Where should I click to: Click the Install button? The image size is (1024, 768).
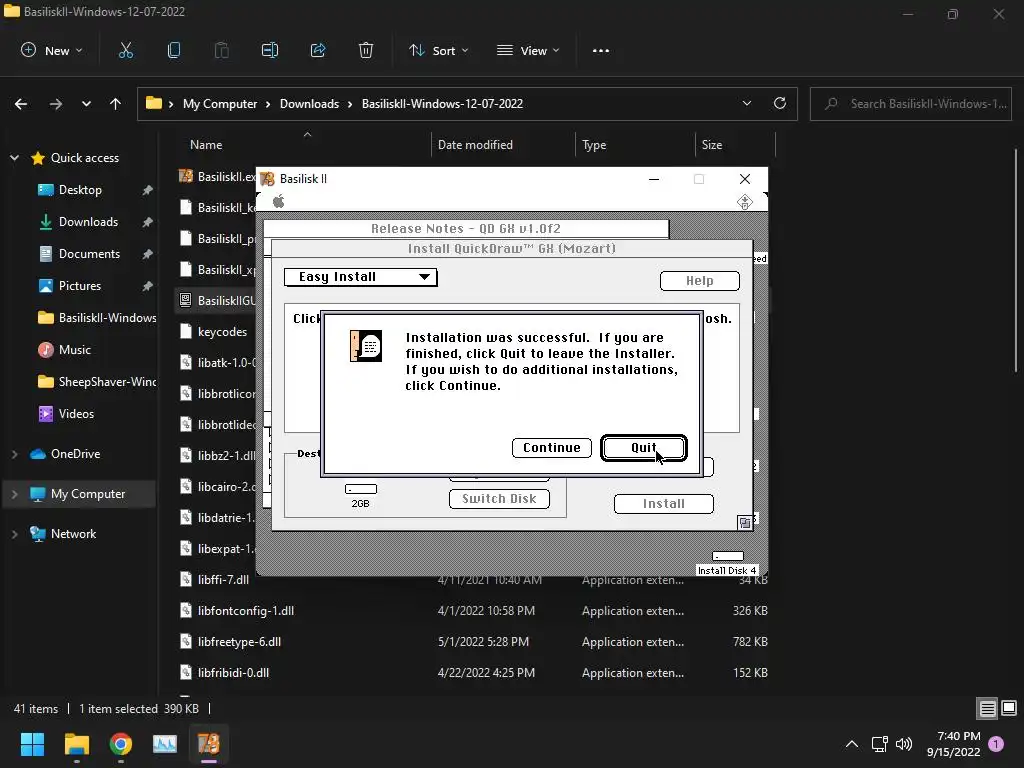(664, 504)
